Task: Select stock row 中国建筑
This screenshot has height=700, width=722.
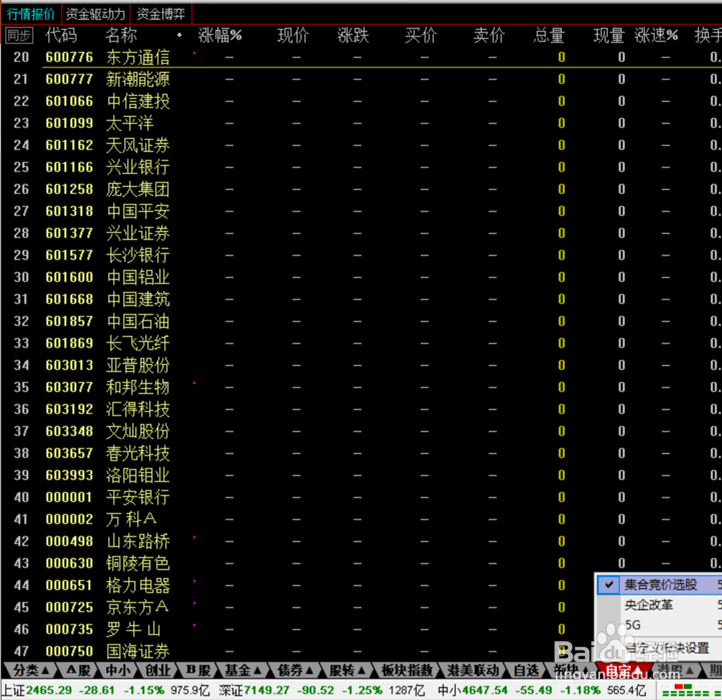Action: 361,299
